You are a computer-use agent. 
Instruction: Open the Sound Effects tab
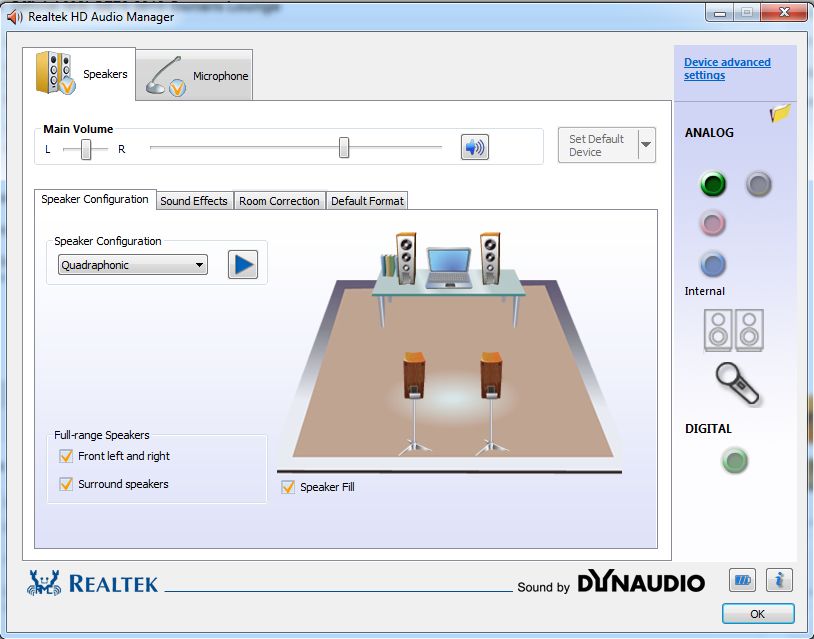pos(194,201)
